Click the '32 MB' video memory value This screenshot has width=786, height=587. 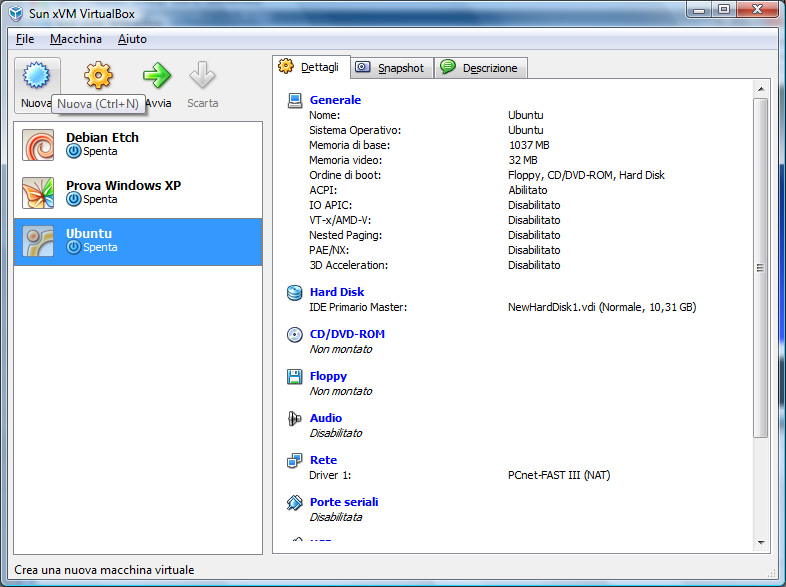(x=523, y=160)
